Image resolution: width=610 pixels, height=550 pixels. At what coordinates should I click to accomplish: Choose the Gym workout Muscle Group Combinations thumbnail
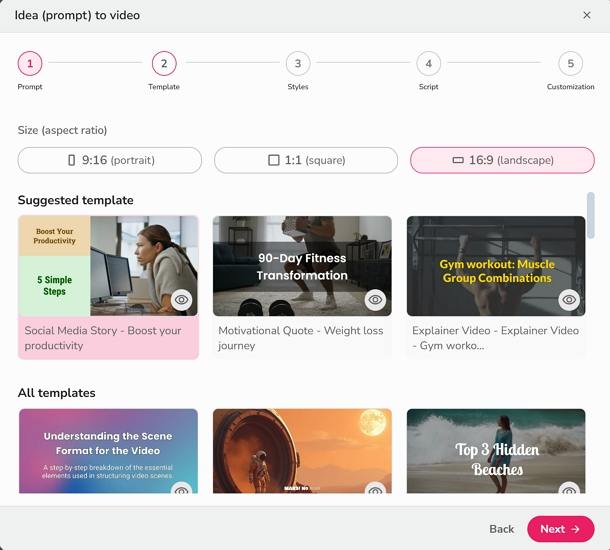point(496,266)
